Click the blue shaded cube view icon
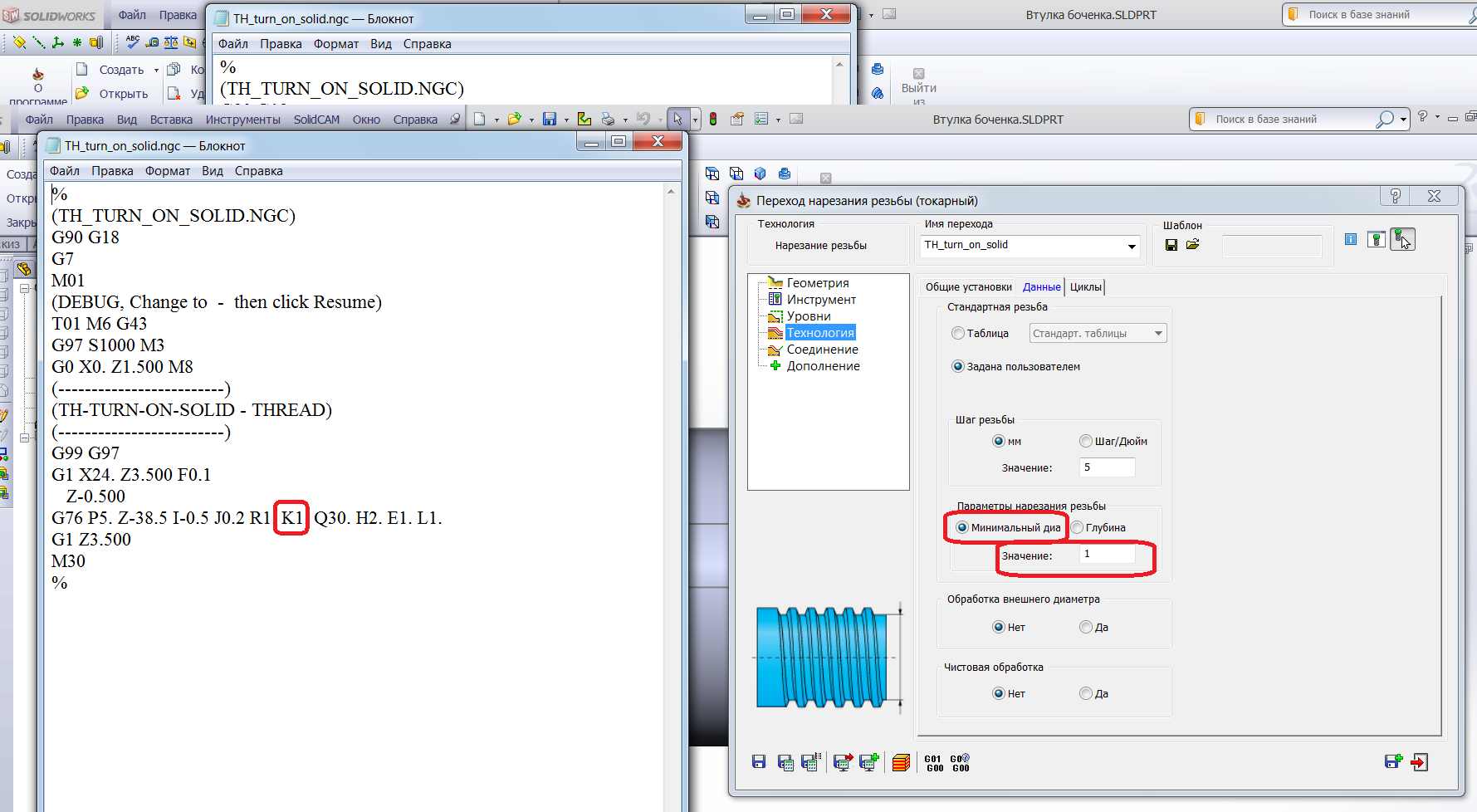The width and height of the screenshot is (1477, 812). pyautogui.click(x=760, y=174)
